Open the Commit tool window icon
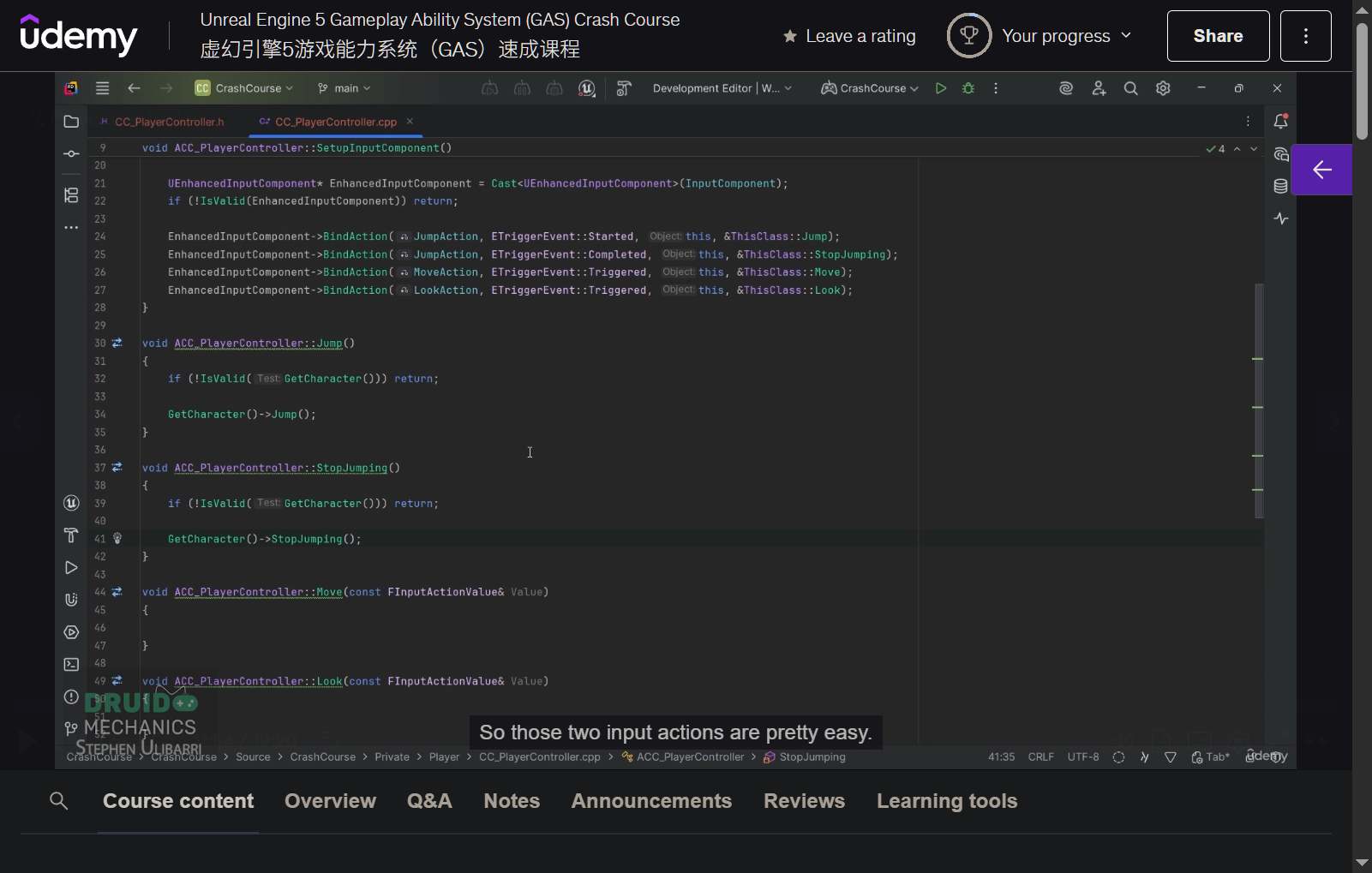Image resolution: width=1372 pixels, height=873 pixels. [71, 154]
